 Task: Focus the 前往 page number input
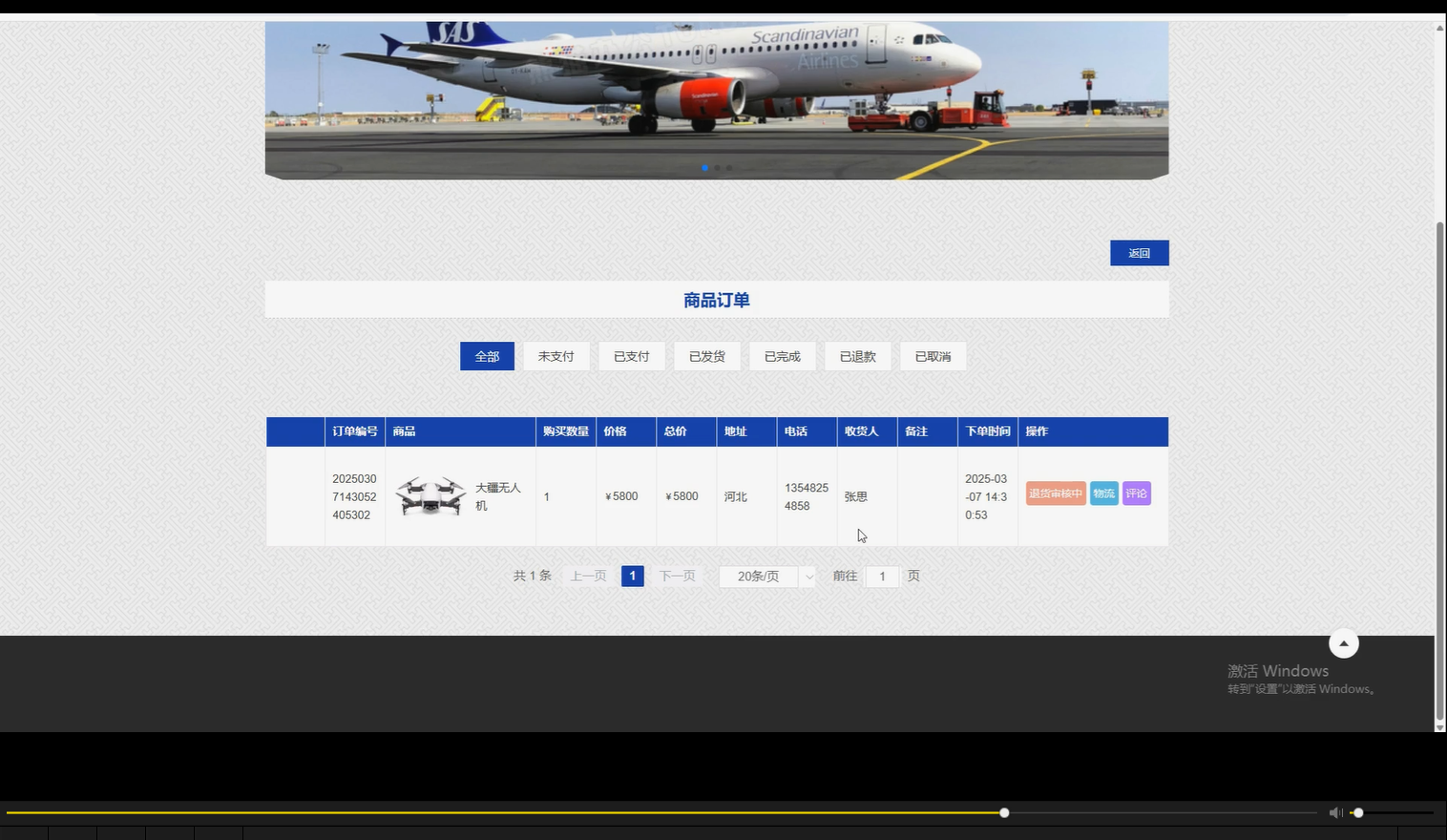(882, 577)
